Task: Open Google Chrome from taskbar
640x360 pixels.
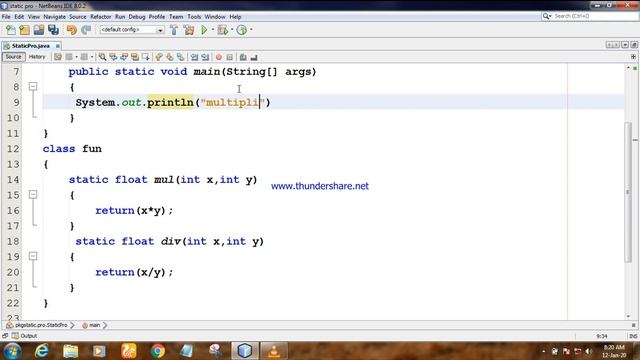Action: [x=158, y=351]
